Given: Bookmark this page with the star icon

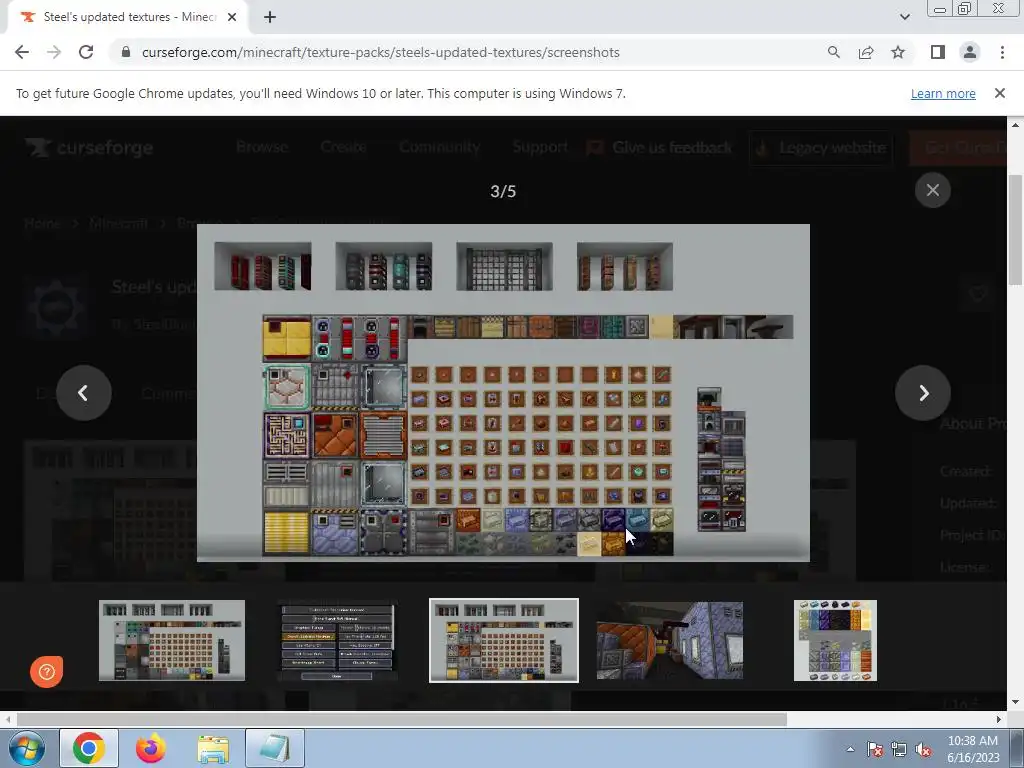Looking at the screenshot, I should 898,52.
